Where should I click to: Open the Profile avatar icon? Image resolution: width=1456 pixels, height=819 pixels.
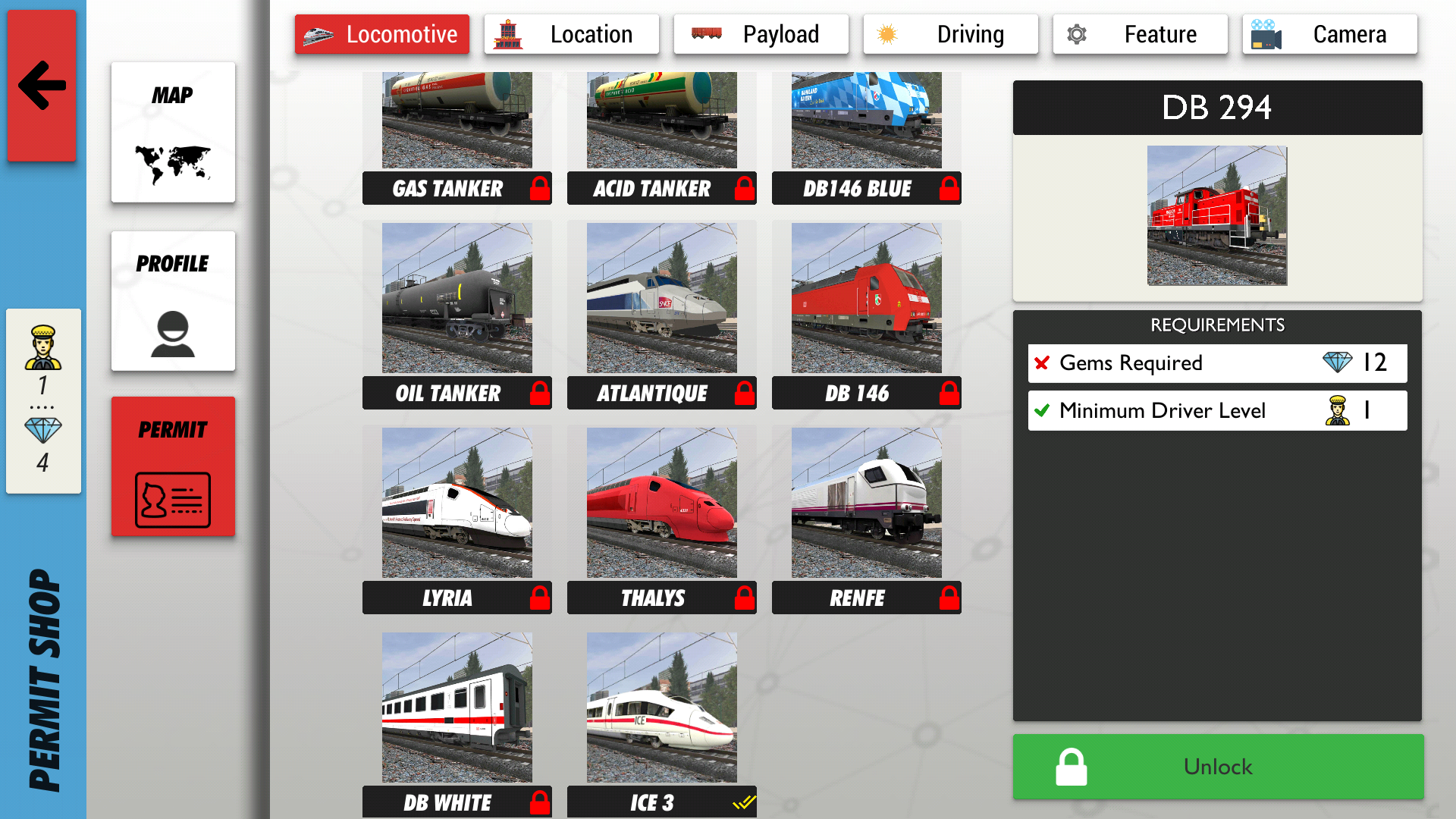(173, 334)
